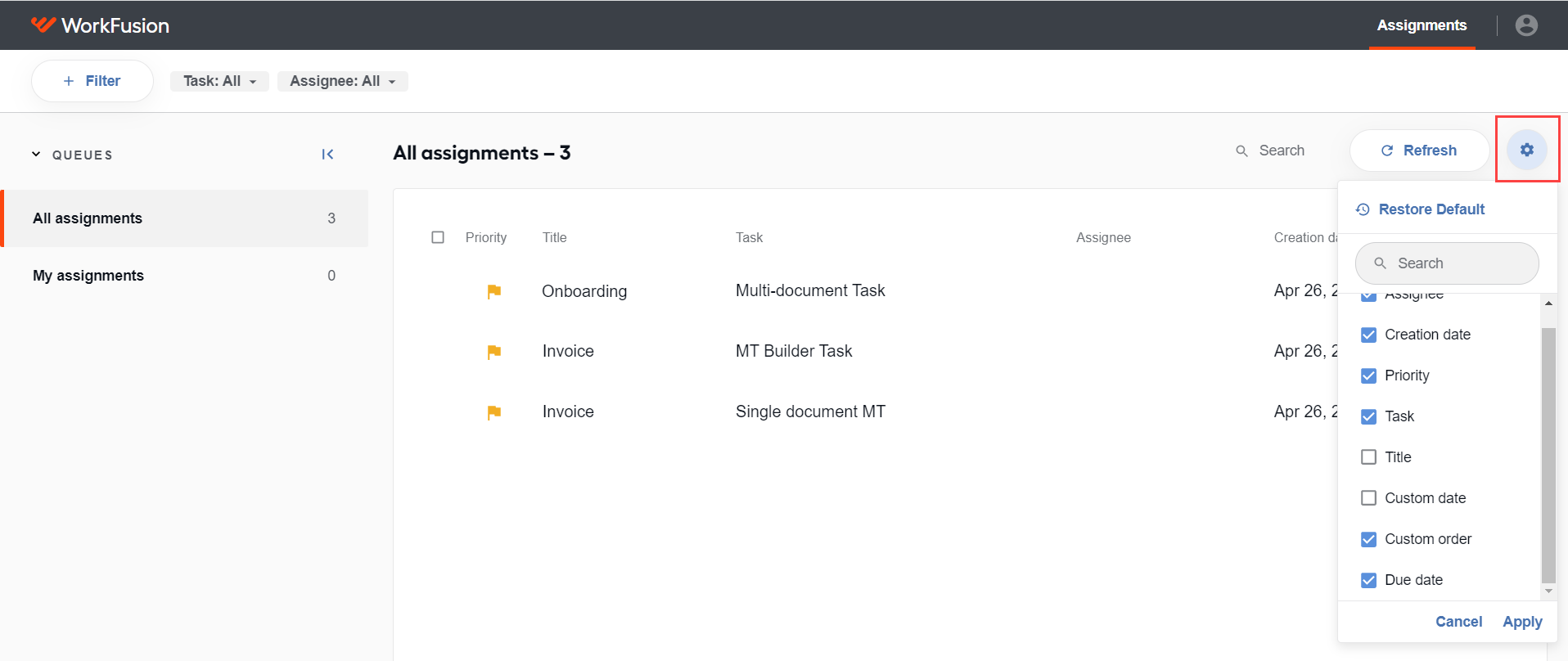The image size is (1568, 661).
Task: Click Restore Default link
Action: point(1431,209)
